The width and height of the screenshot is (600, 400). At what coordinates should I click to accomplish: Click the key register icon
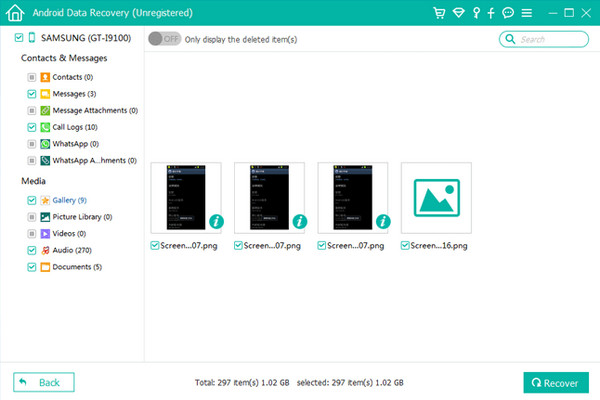point(476,13)
